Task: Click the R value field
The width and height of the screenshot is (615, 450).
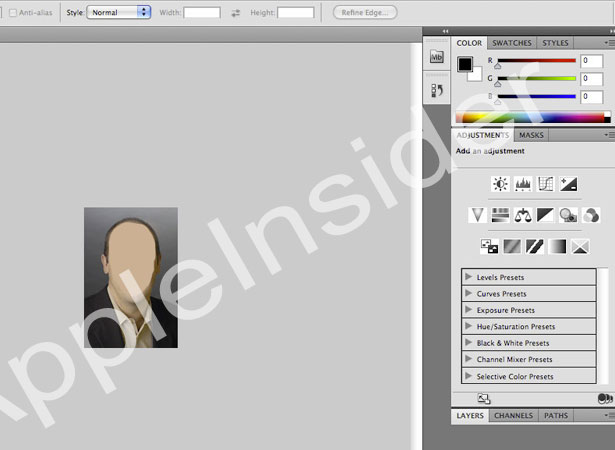Action: click(x=591, y=61)
